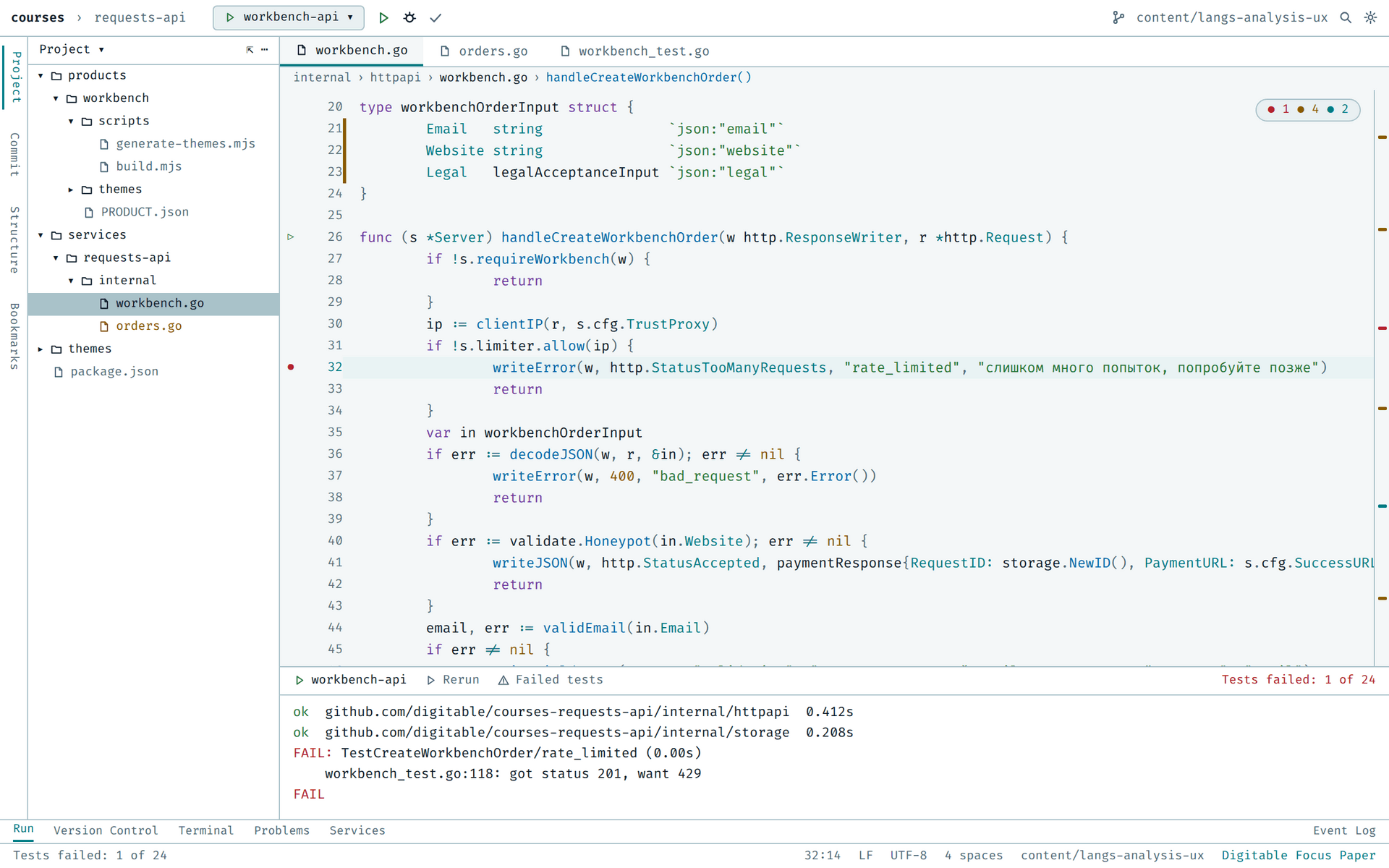
Task: Open the Terminal tool tab
Action: [x=206, y=830]
